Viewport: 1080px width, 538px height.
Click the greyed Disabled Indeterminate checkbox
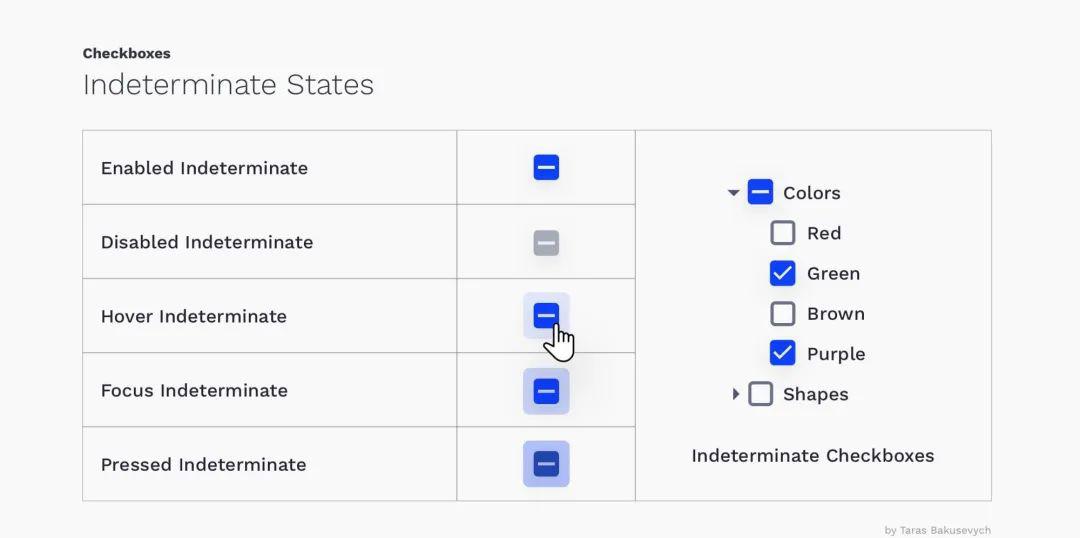coord(546,243)
